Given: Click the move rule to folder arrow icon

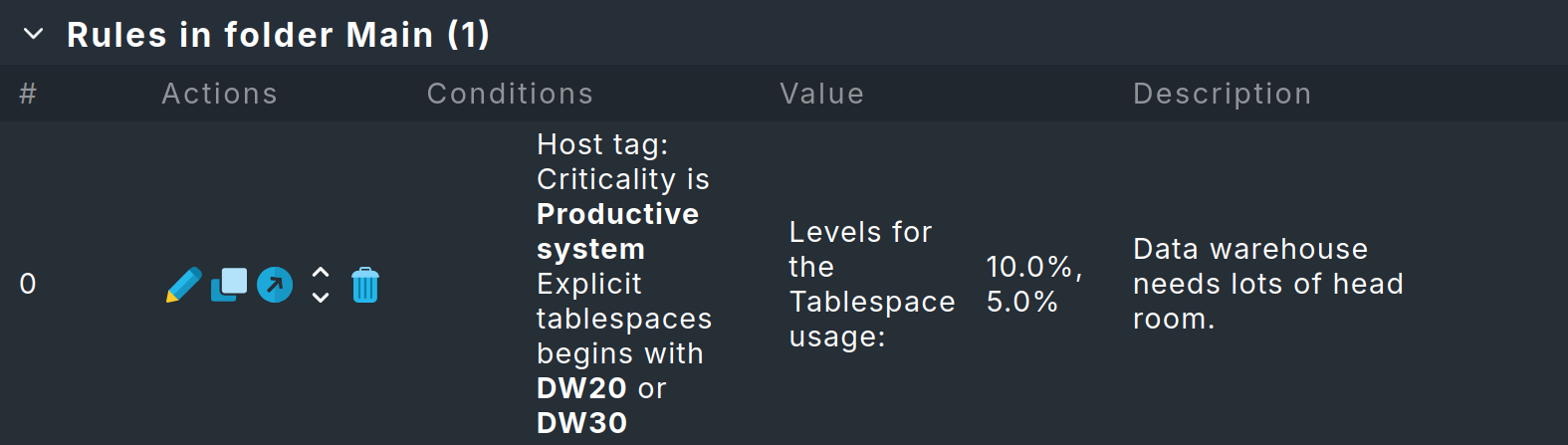Looking at the screenshot, I should (275, 285).
